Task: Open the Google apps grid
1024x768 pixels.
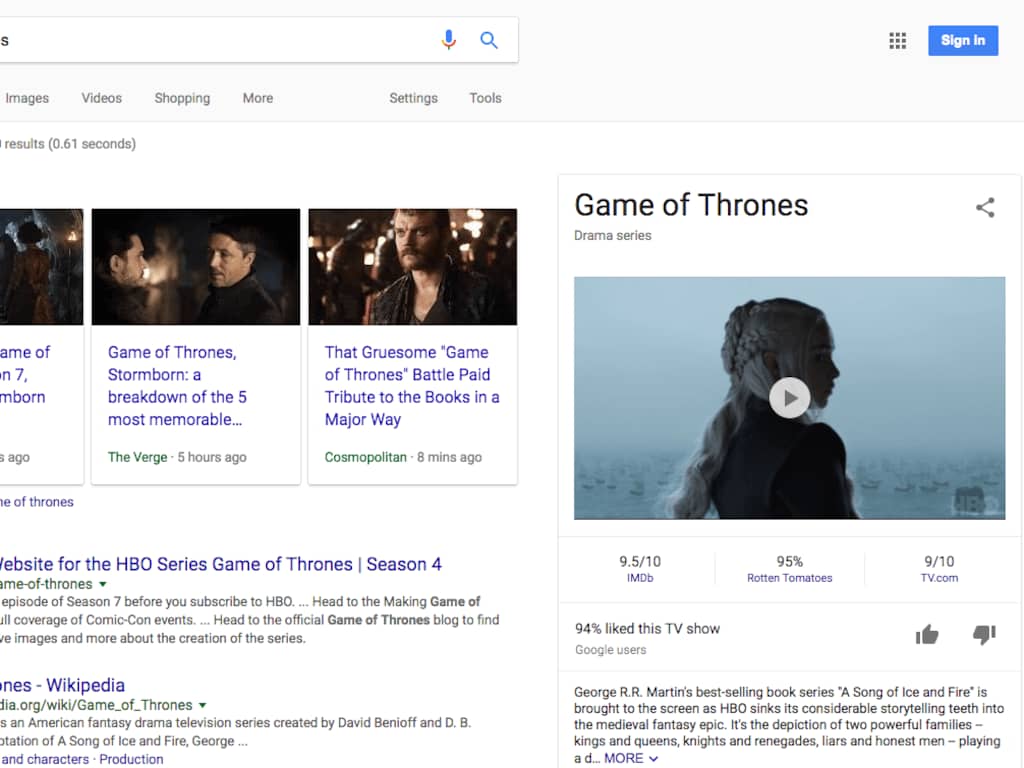Action: coord(898,40)
